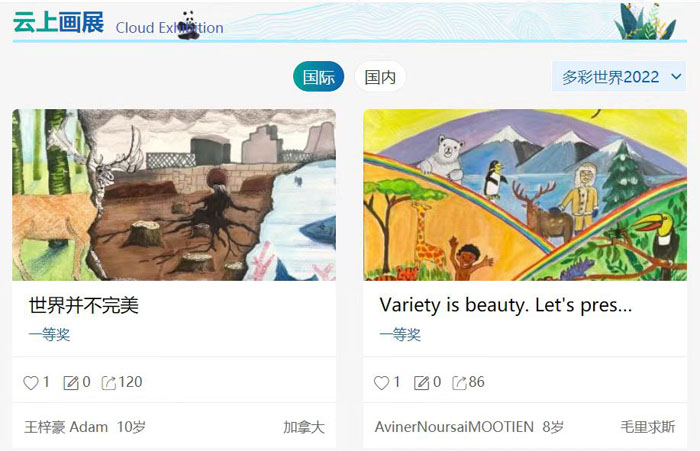The image size is (700, 451).
Task: Click comment icon on Variety is beauty card
Action: [421, 383]
